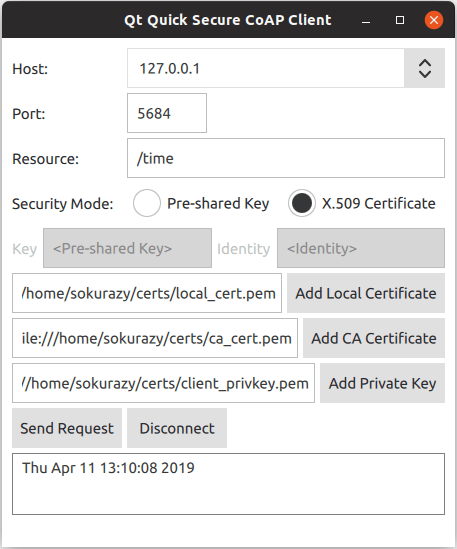Disconnect from the CoAP server
Viewport: 457px width, 549px height.
[x=177, y=428]
